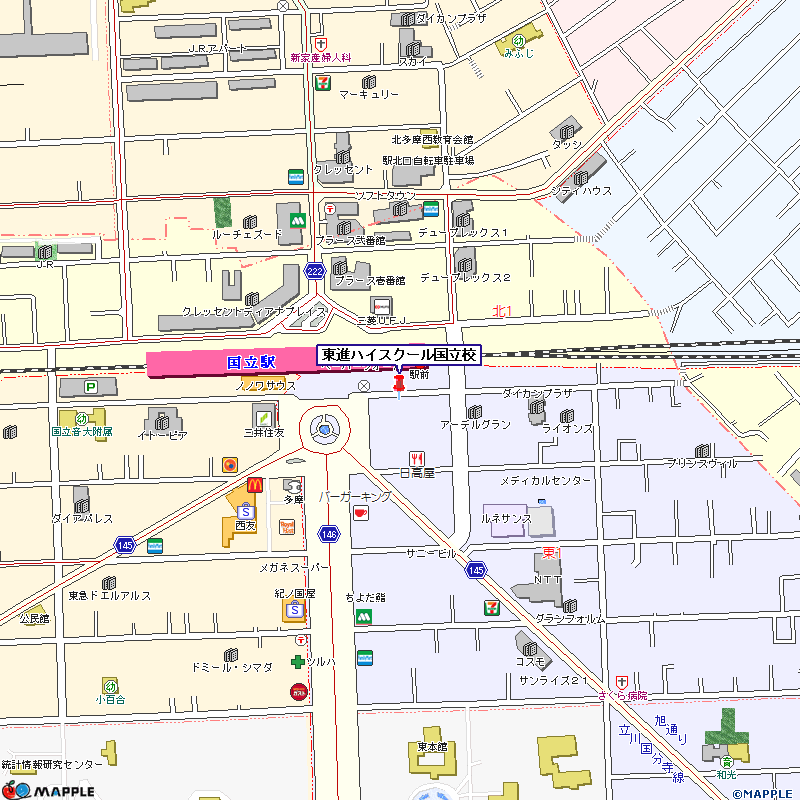Viewport: 800px width, 800px height.
Task: Click the 西友 shopping bag icon
Action: click(x=243, y=510)
